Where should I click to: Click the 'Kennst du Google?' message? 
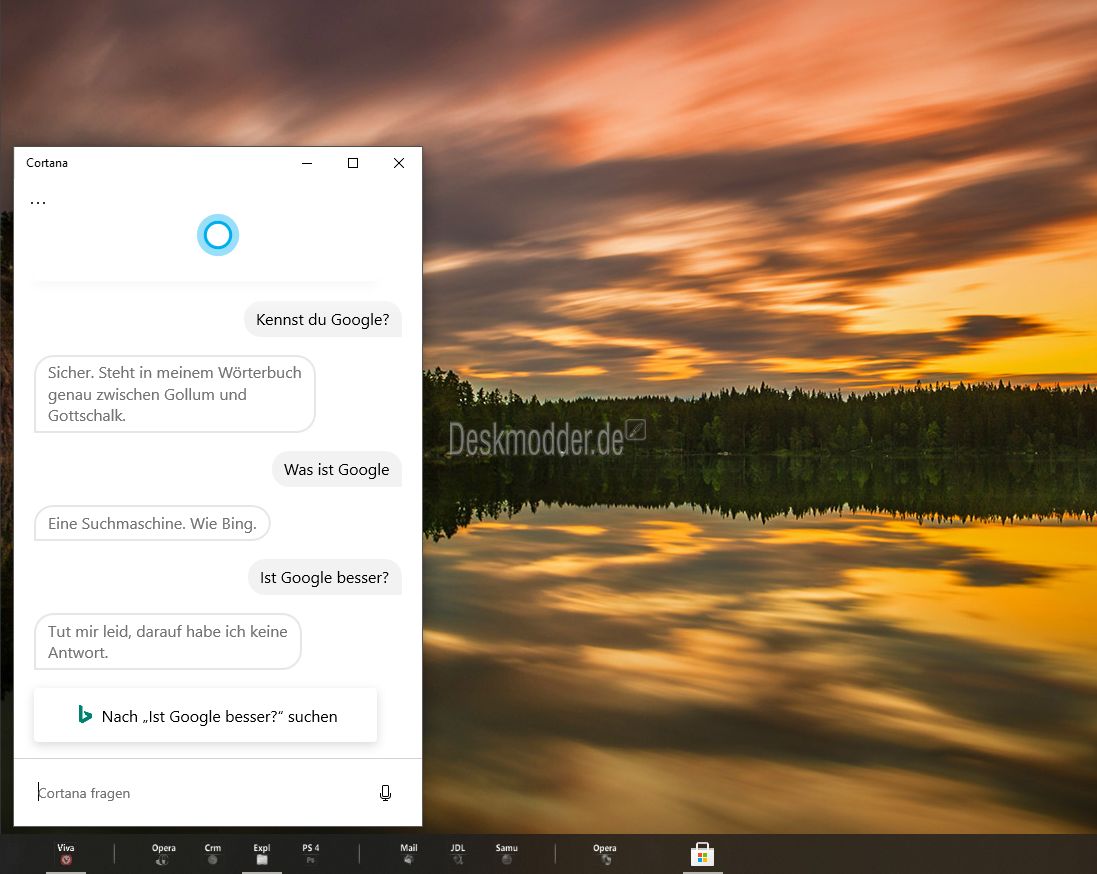pos(323,320)
